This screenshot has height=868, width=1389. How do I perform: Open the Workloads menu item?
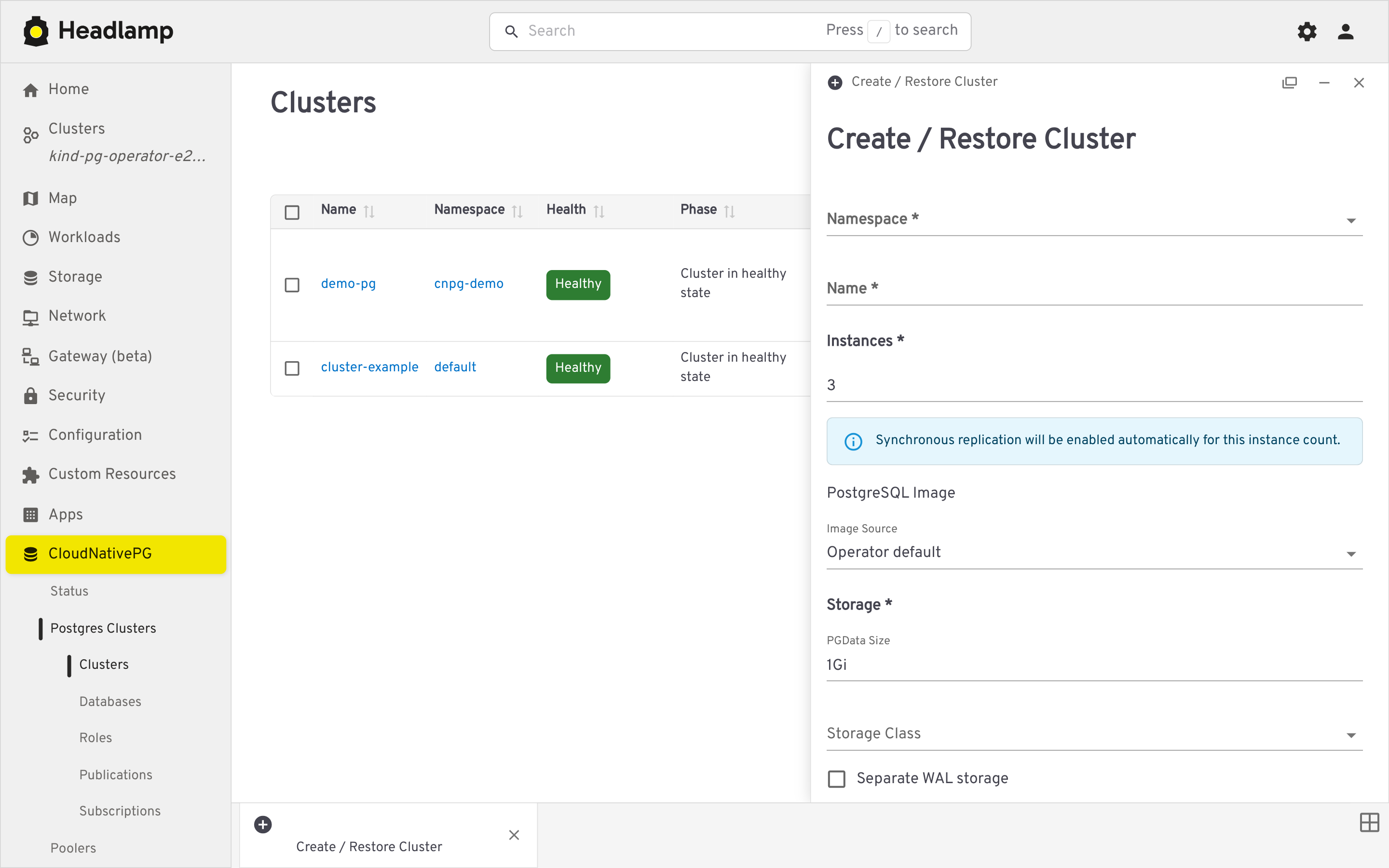(x=116, y=238)
